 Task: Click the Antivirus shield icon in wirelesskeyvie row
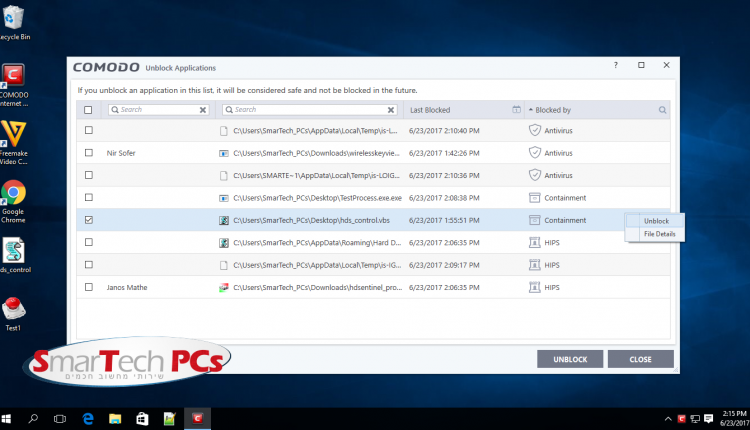click(535, 153)
